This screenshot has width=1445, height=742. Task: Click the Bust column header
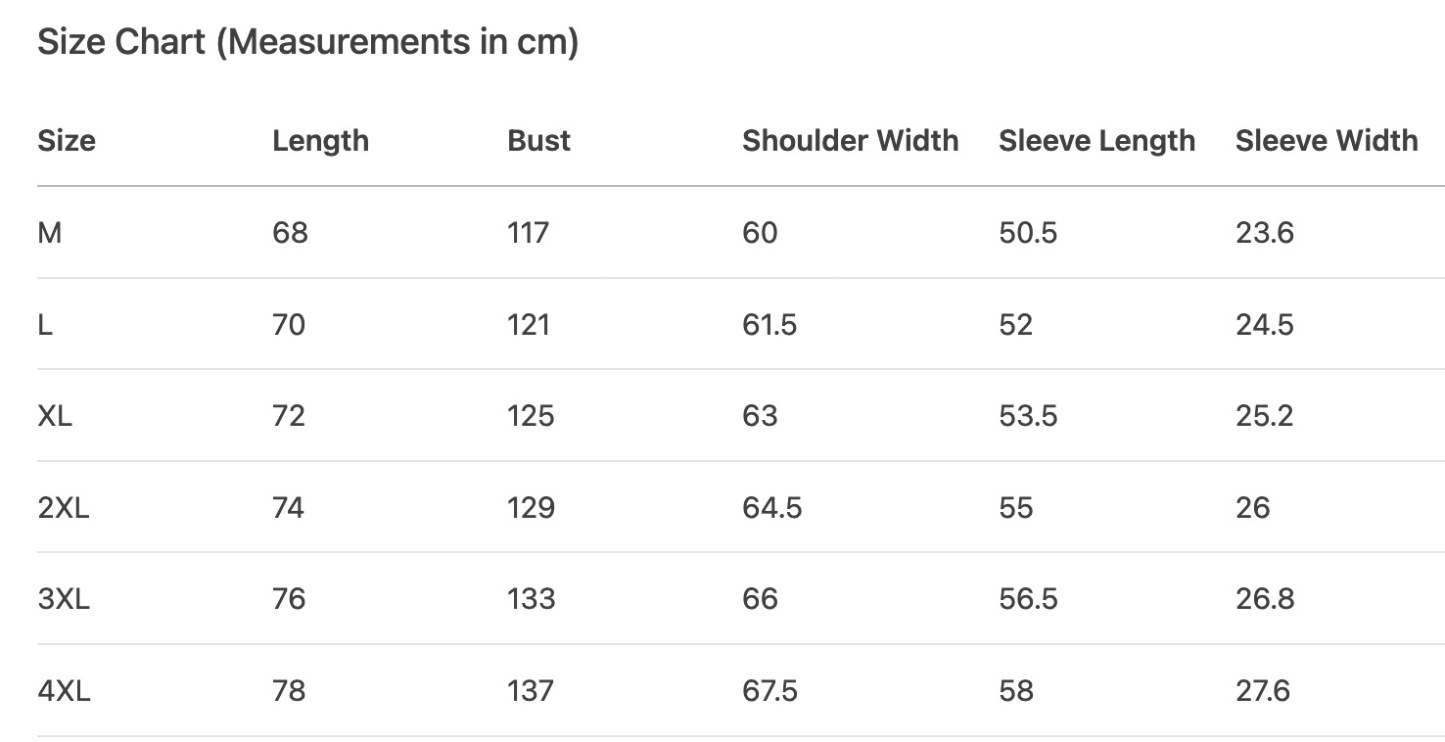pos(539,140)
